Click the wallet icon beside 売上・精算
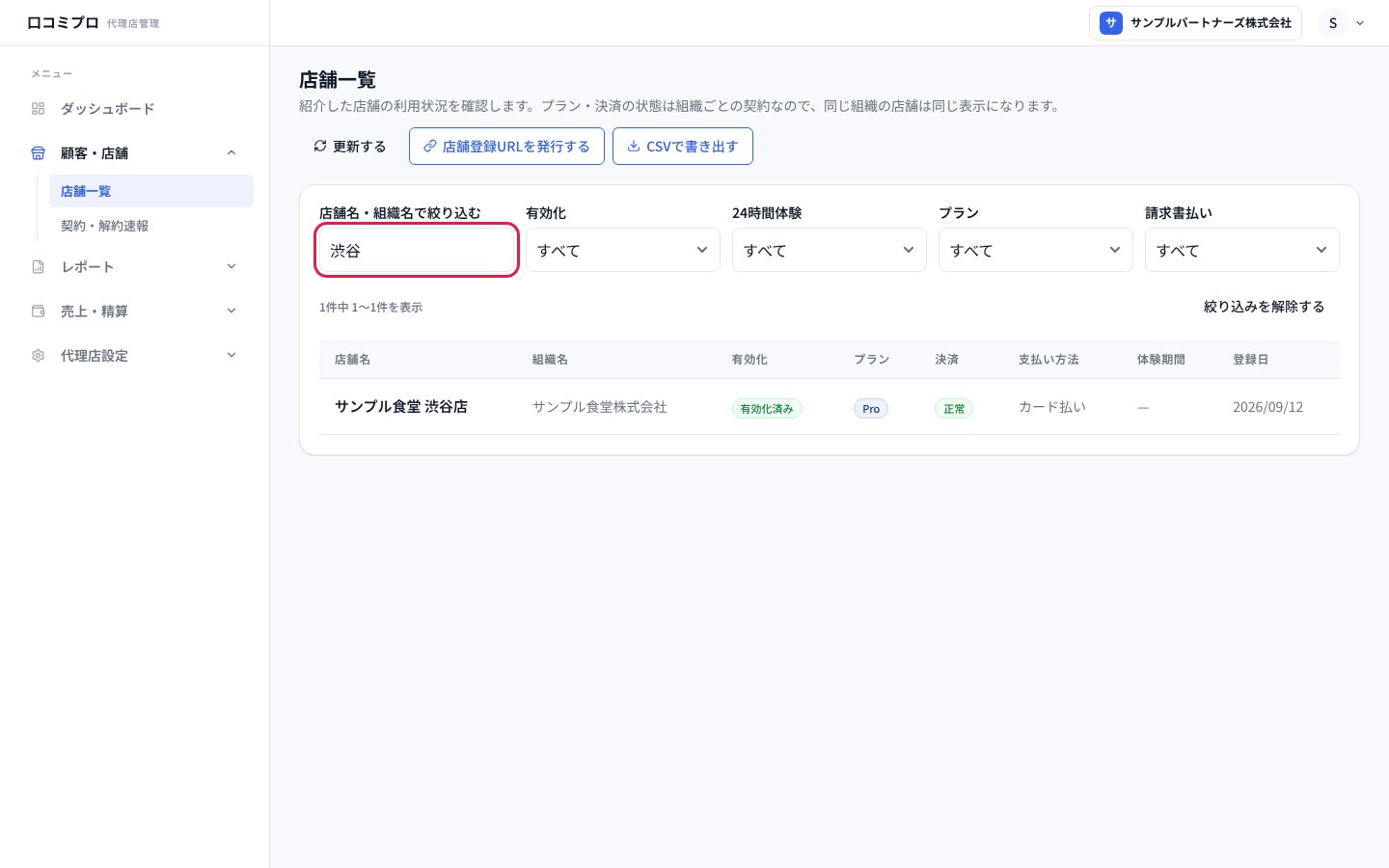Screen dimensions: 1389x868 point(38,312)
